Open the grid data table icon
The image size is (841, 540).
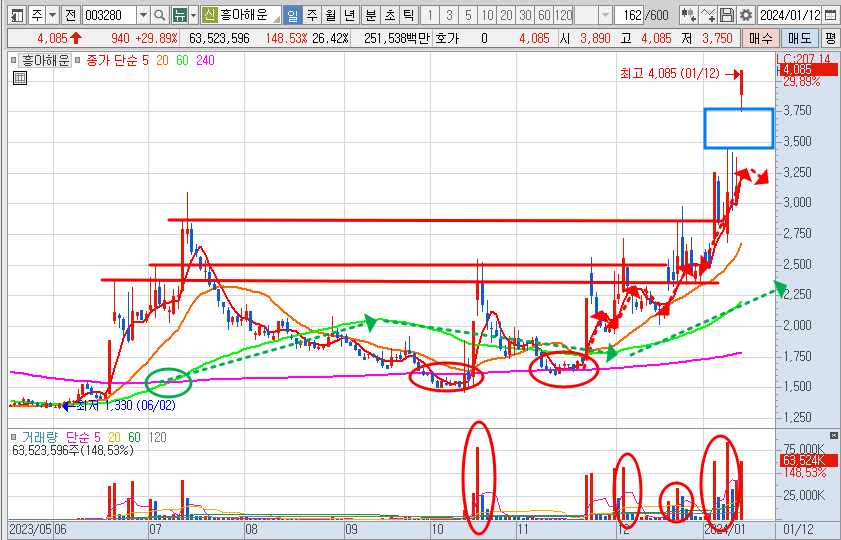coord(20,78)
